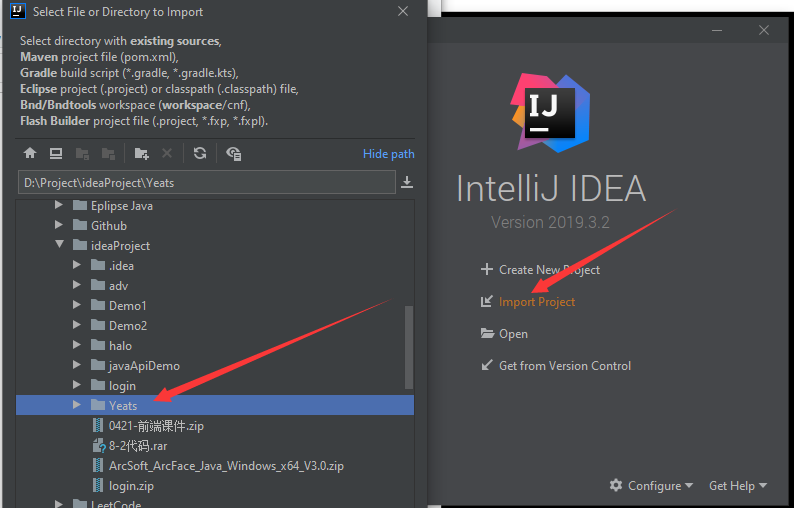Click the IntelliJ IDEA logo in welcome window
794x508 pixels.
tap(550, 113)
